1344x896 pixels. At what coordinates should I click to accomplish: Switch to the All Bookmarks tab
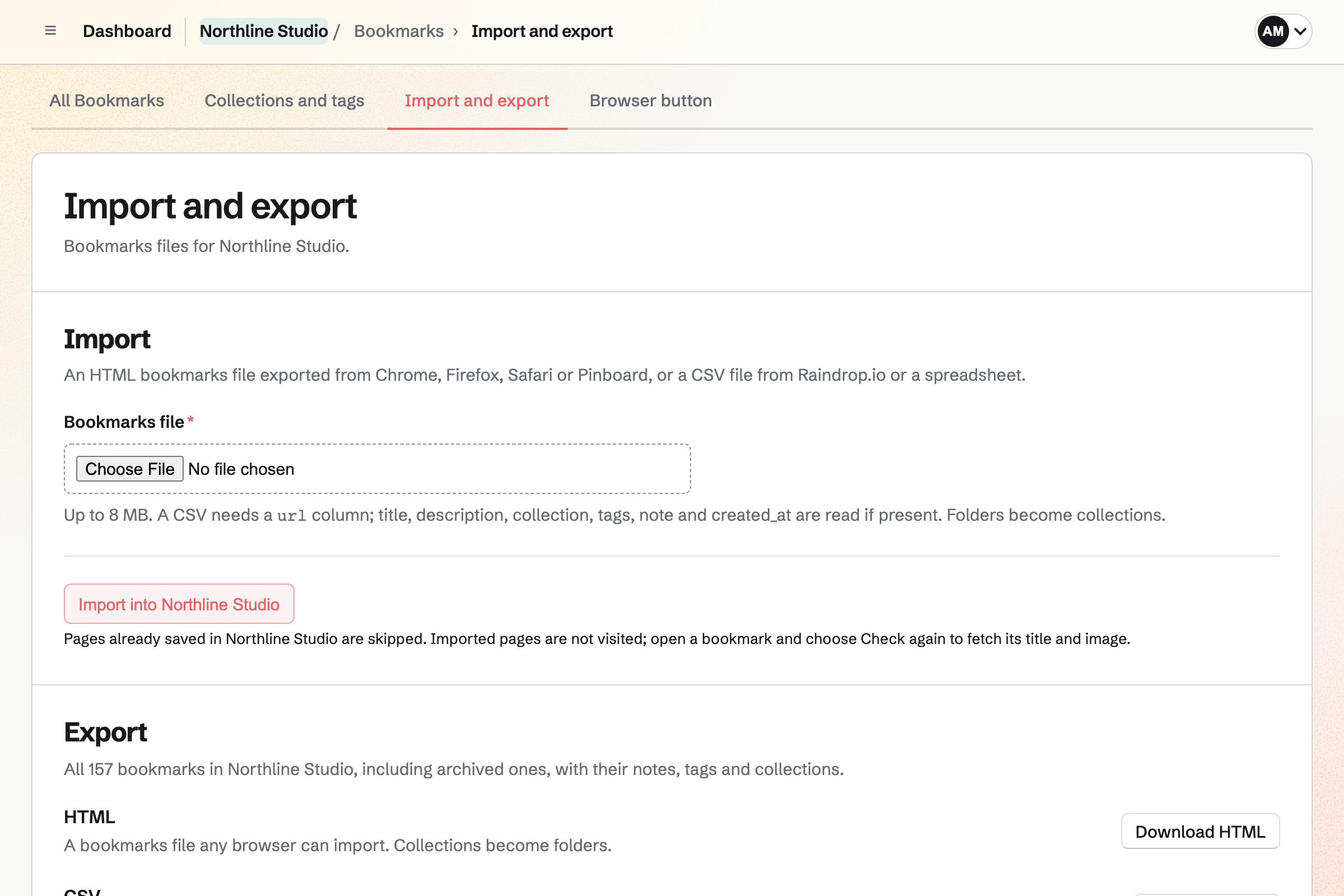click(x=107, y=101)
